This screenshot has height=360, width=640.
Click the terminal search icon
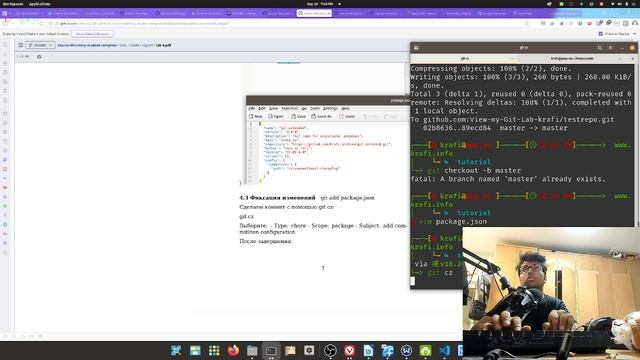pyautogui.click(x=600, y=48)
